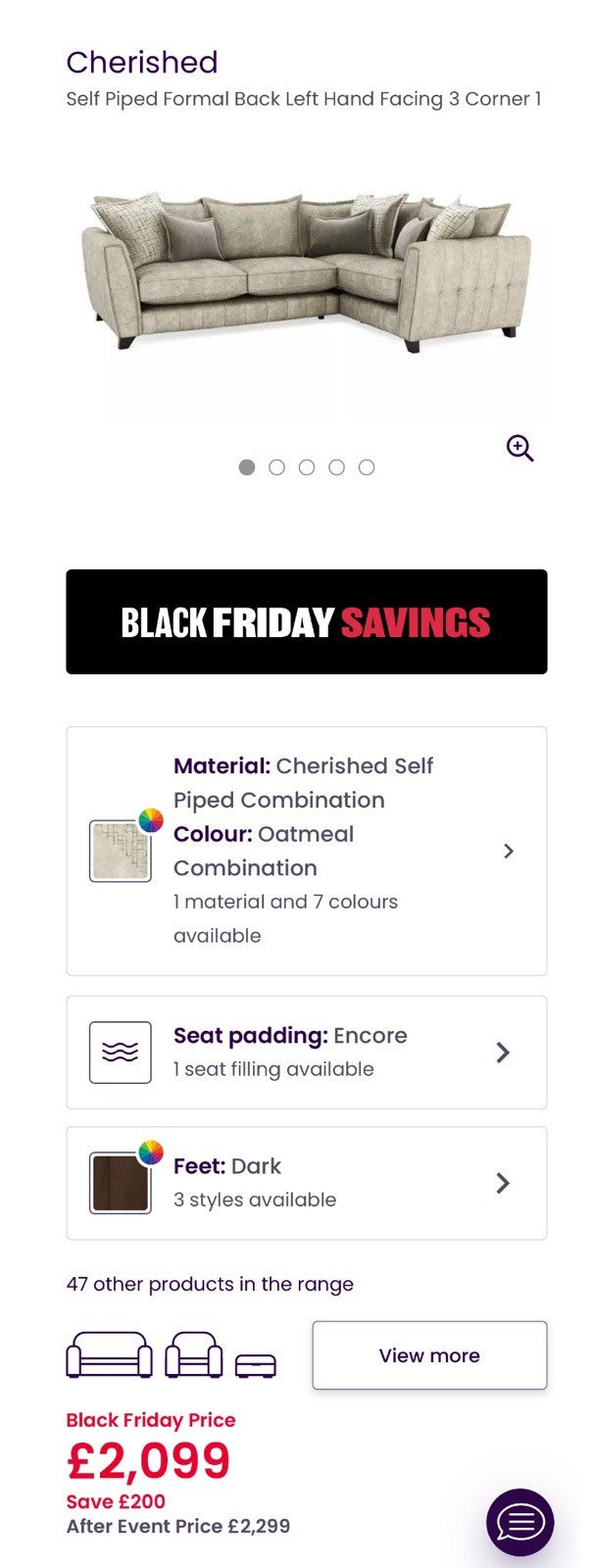Viewport: 591px width, 1568px height.
Task: Click the armchair outline icon
Action: pyautogui.click(x=193, y=1355)
